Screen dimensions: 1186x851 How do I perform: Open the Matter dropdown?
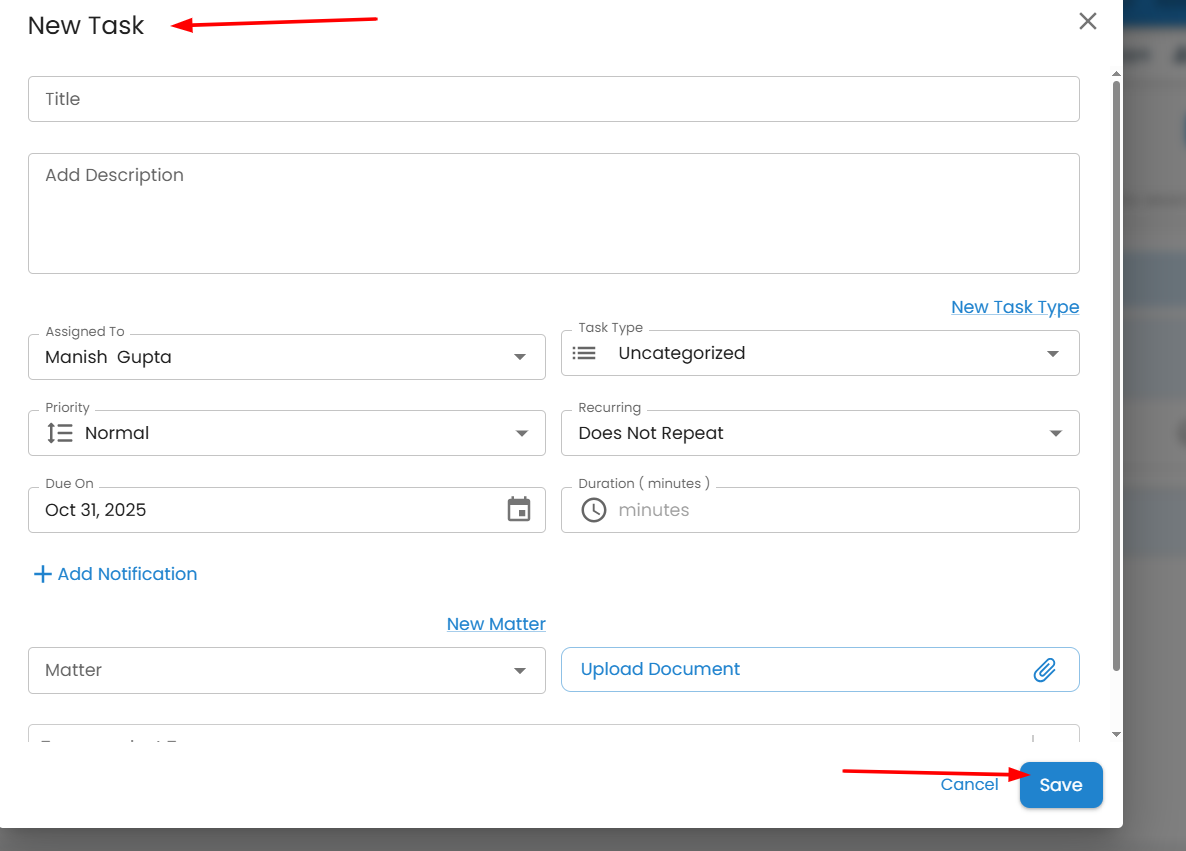(519, 670)
